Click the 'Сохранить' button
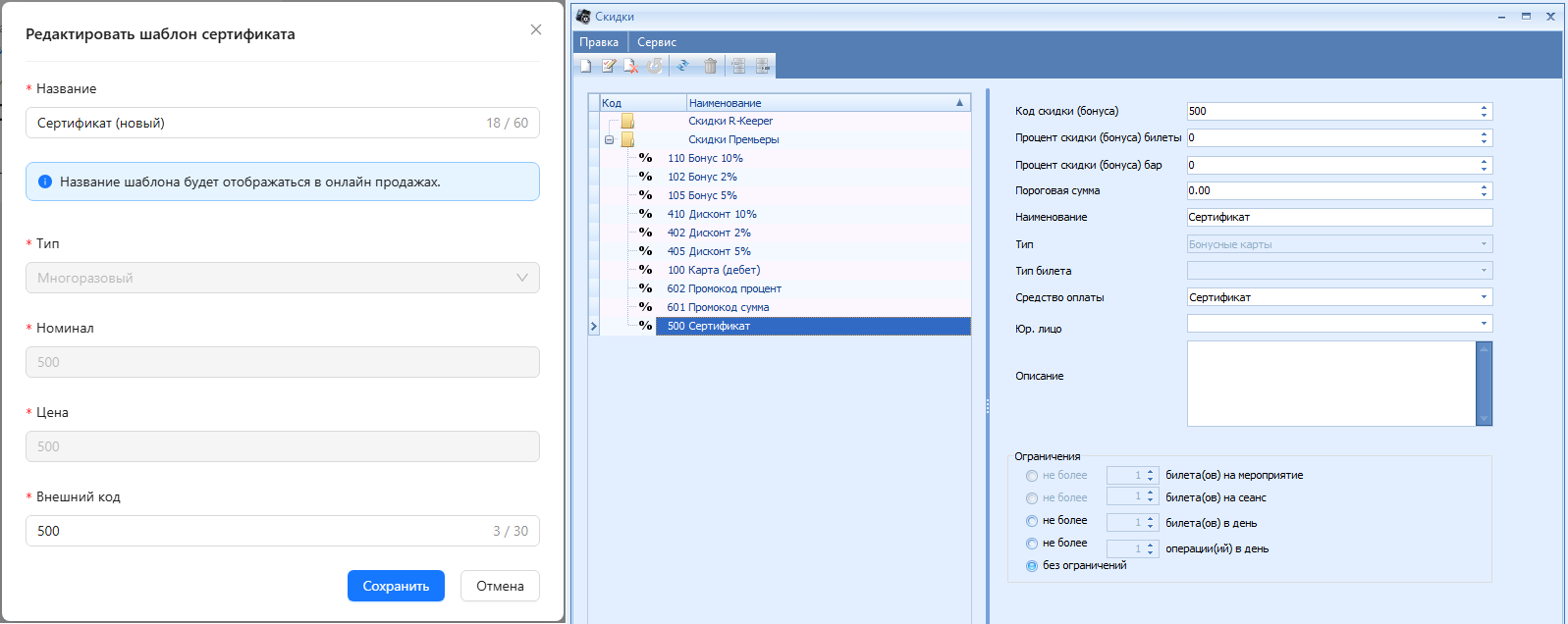Image resolution: width=1568 pixels, height=624 pixels. click(396, 586)
